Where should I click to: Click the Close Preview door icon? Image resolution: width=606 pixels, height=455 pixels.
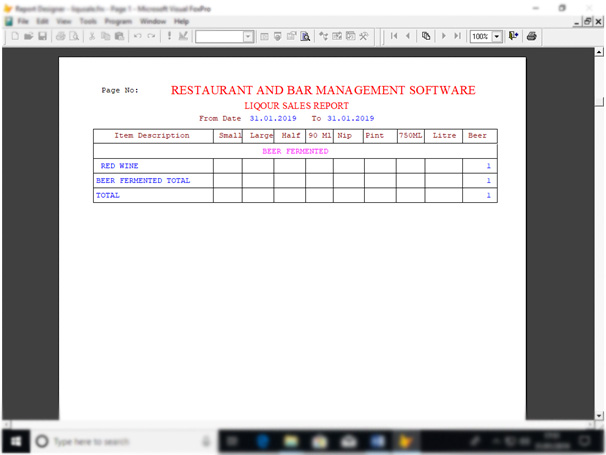pyautogui.click(x=513, y=36)
